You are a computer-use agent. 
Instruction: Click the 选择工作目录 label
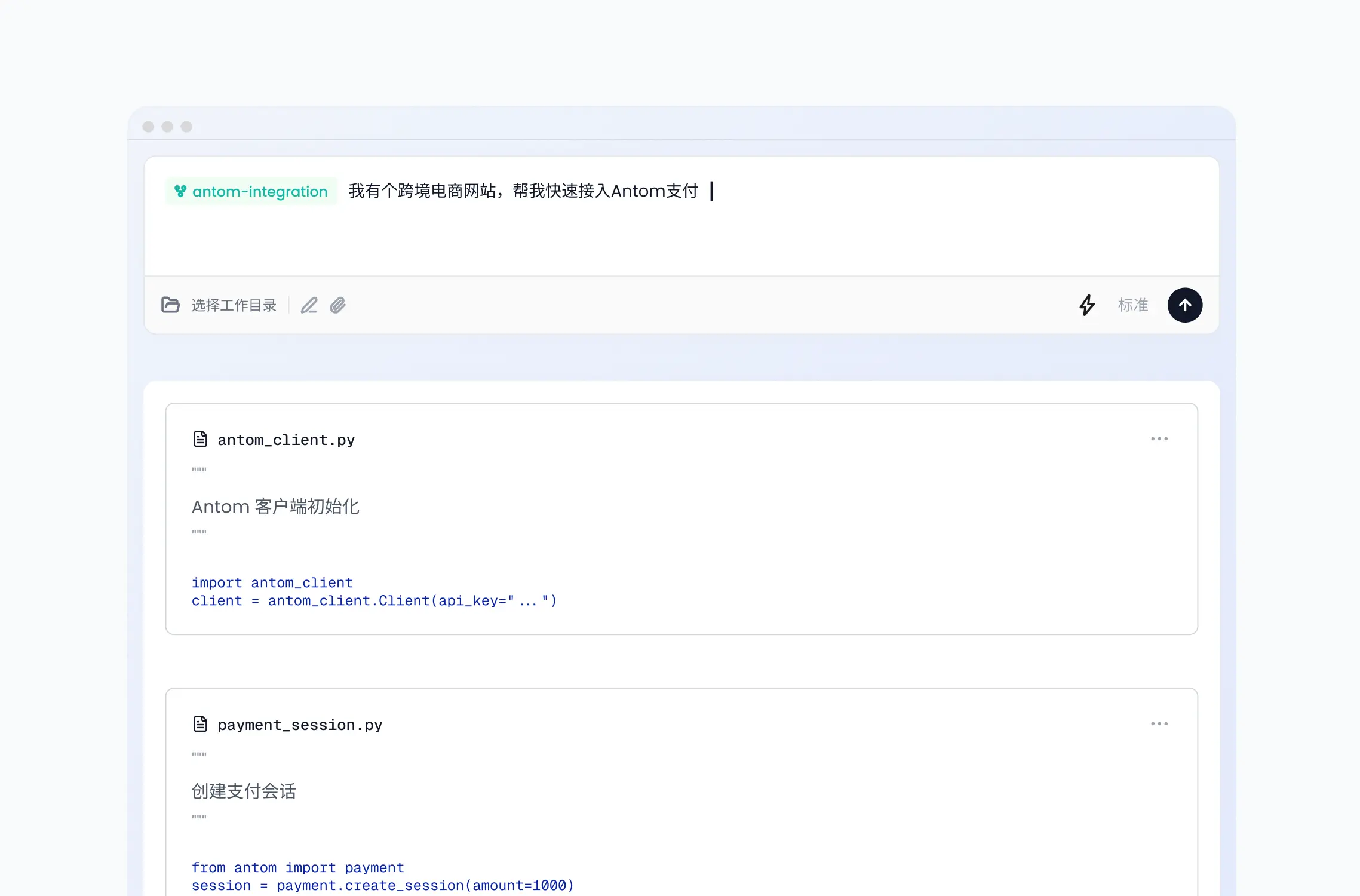[x=234, y=305]
